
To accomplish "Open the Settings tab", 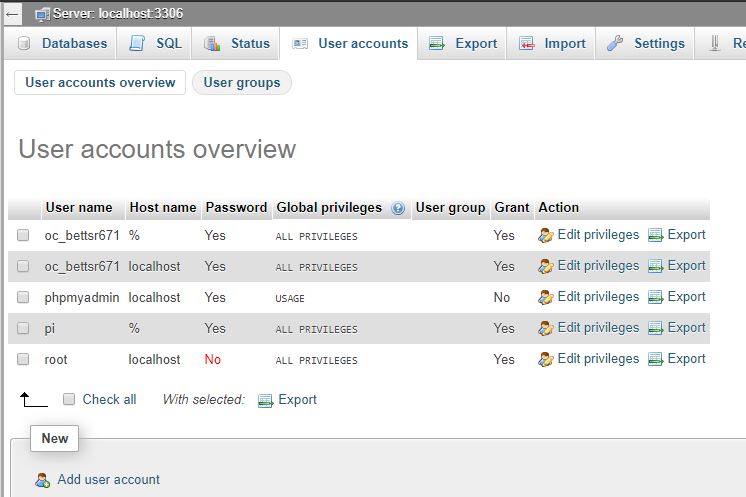I will tap(644, 43).
